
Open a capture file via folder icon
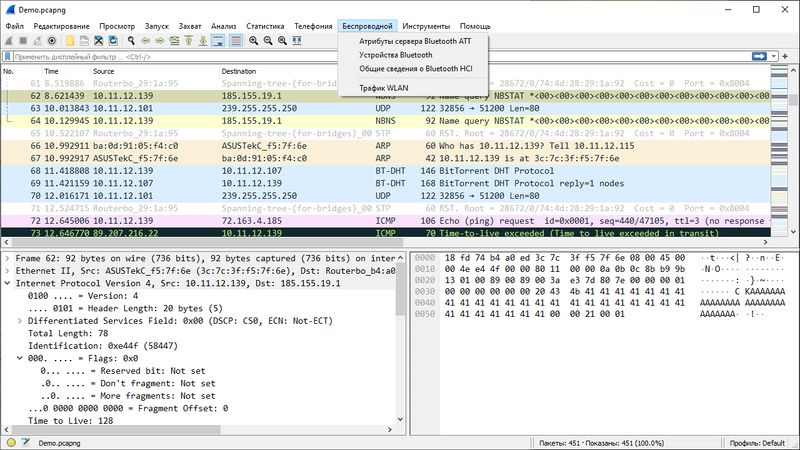pyautogui.click(x=70, y=41)
